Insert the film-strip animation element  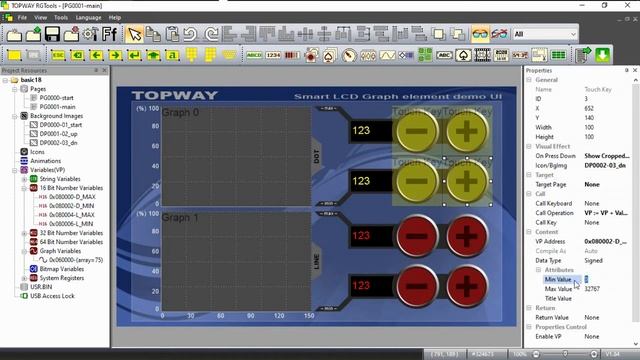tap(482, 55)
